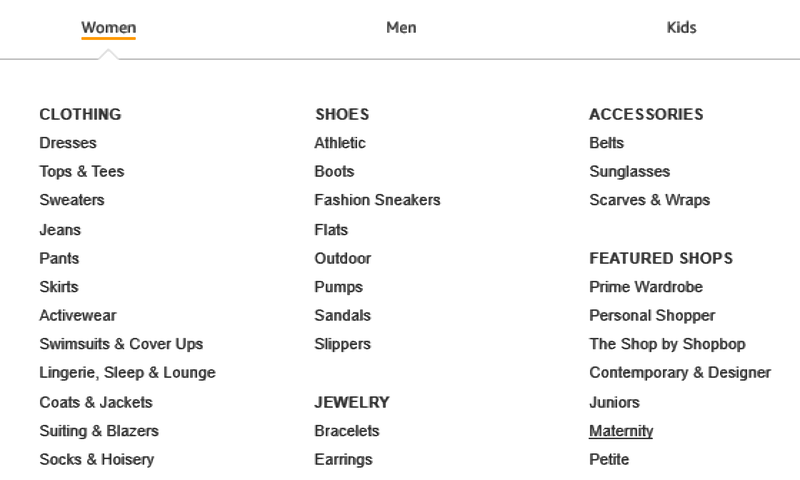Browse Contemporary & Designer
Image resolution: width=800 pixels, height=480 pixels.
click(680, 373)
